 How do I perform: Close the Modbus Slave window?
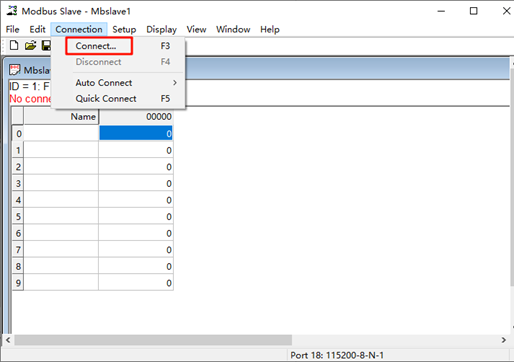click(x=506, y=11)
